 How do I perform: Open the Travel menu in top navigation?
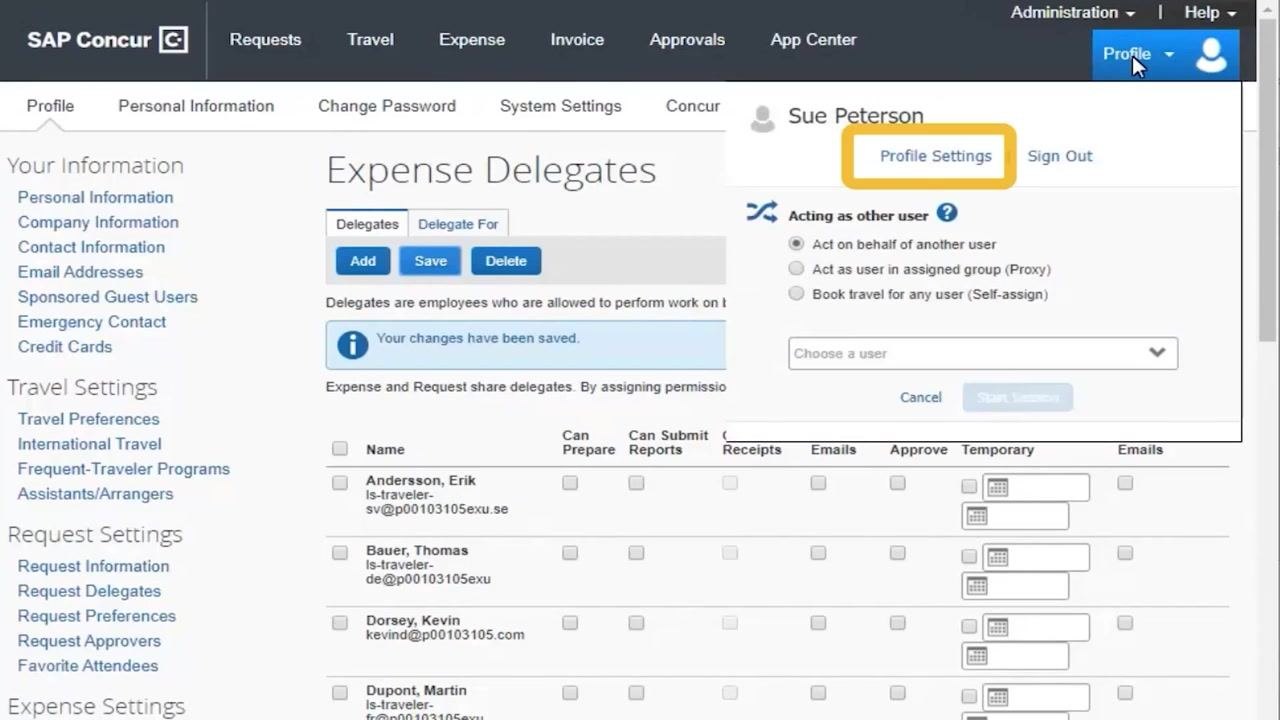point(370,40)
